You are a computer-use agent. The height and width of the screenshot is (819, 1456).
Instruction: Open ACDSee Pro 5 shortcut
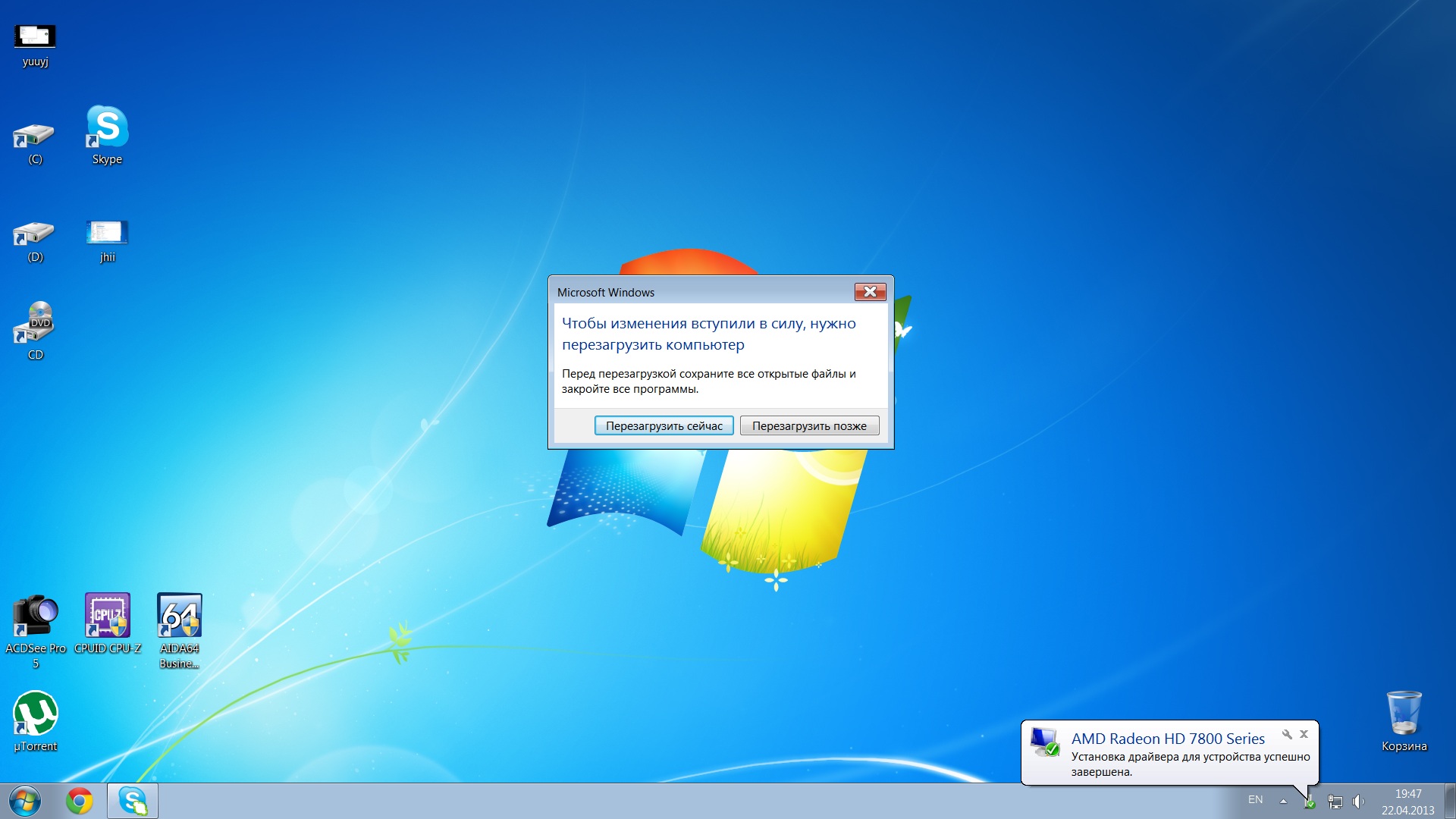pyautogui.click(x=35, y=615)
